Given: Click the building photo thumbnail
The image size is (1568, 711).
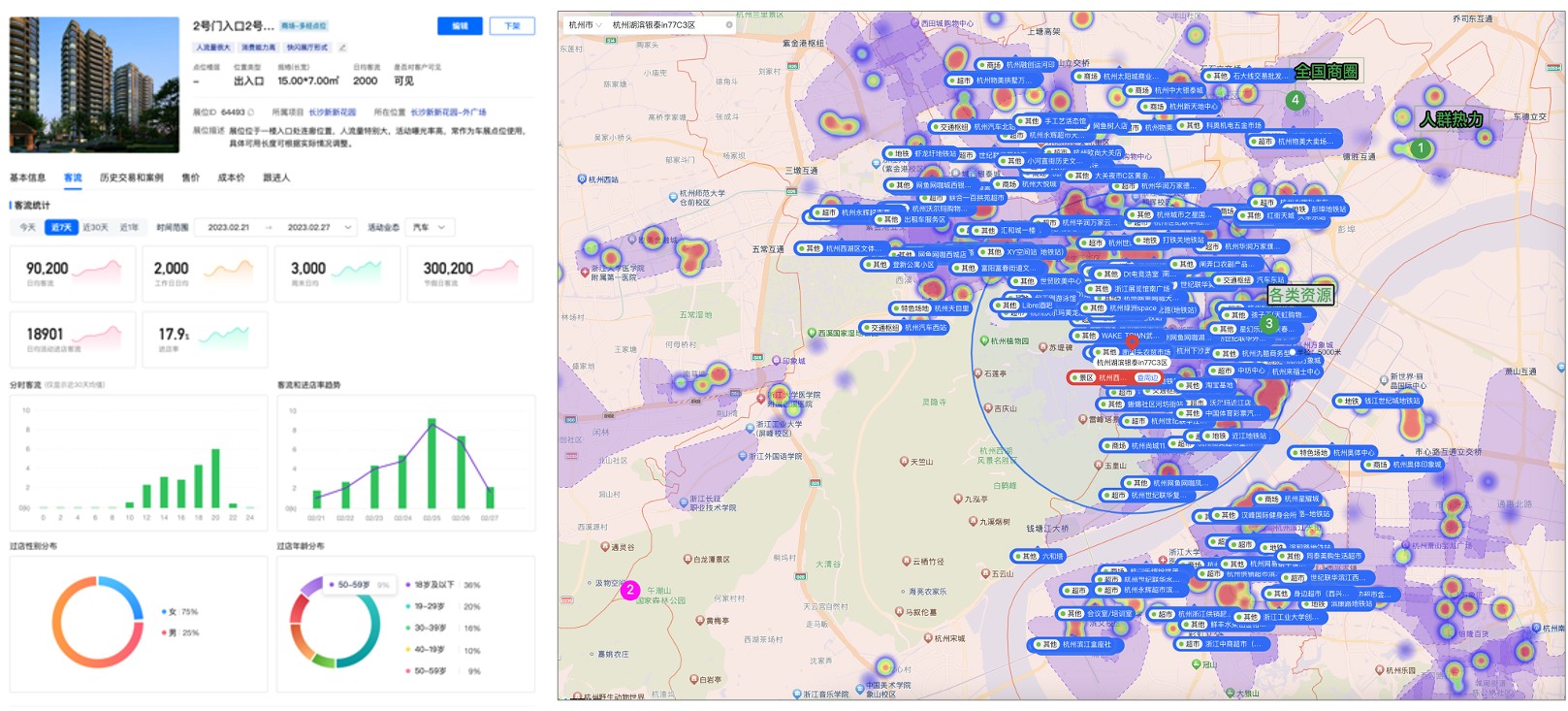Looking at the screenshot, I should (94, 85).
